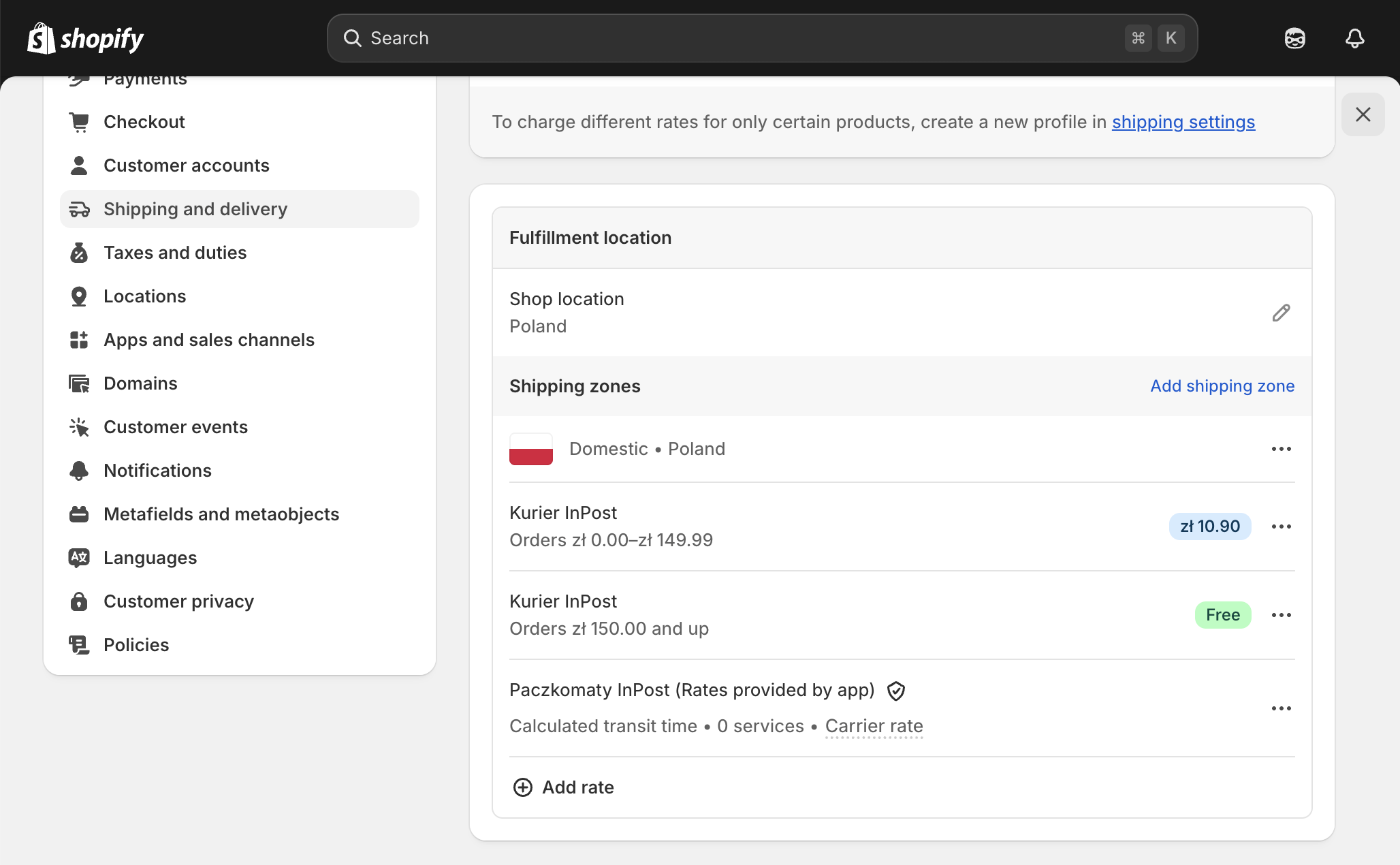Select Shipping and delivery
1400x865 pixels.
click(240, 209)
